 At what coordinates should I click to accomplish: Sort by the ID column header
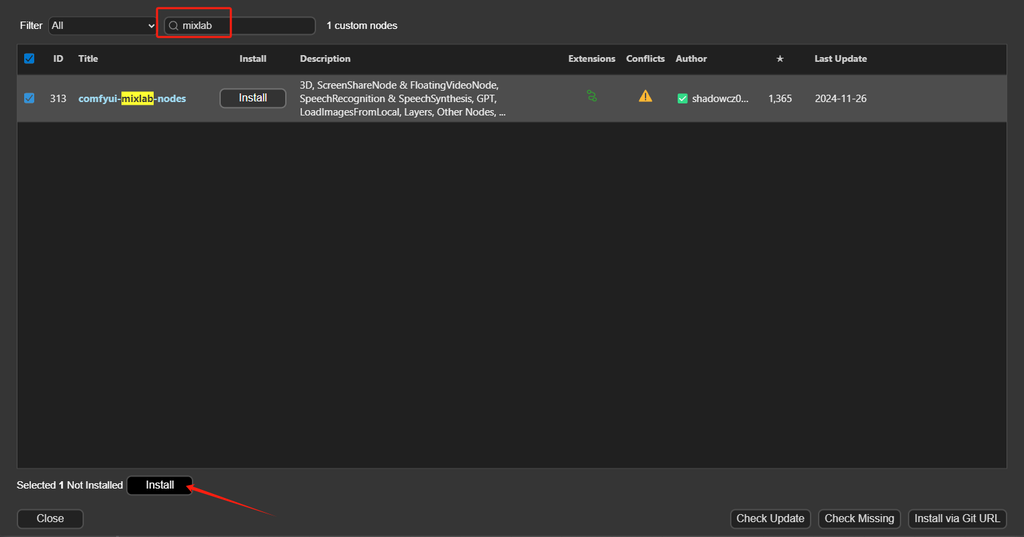58,59
